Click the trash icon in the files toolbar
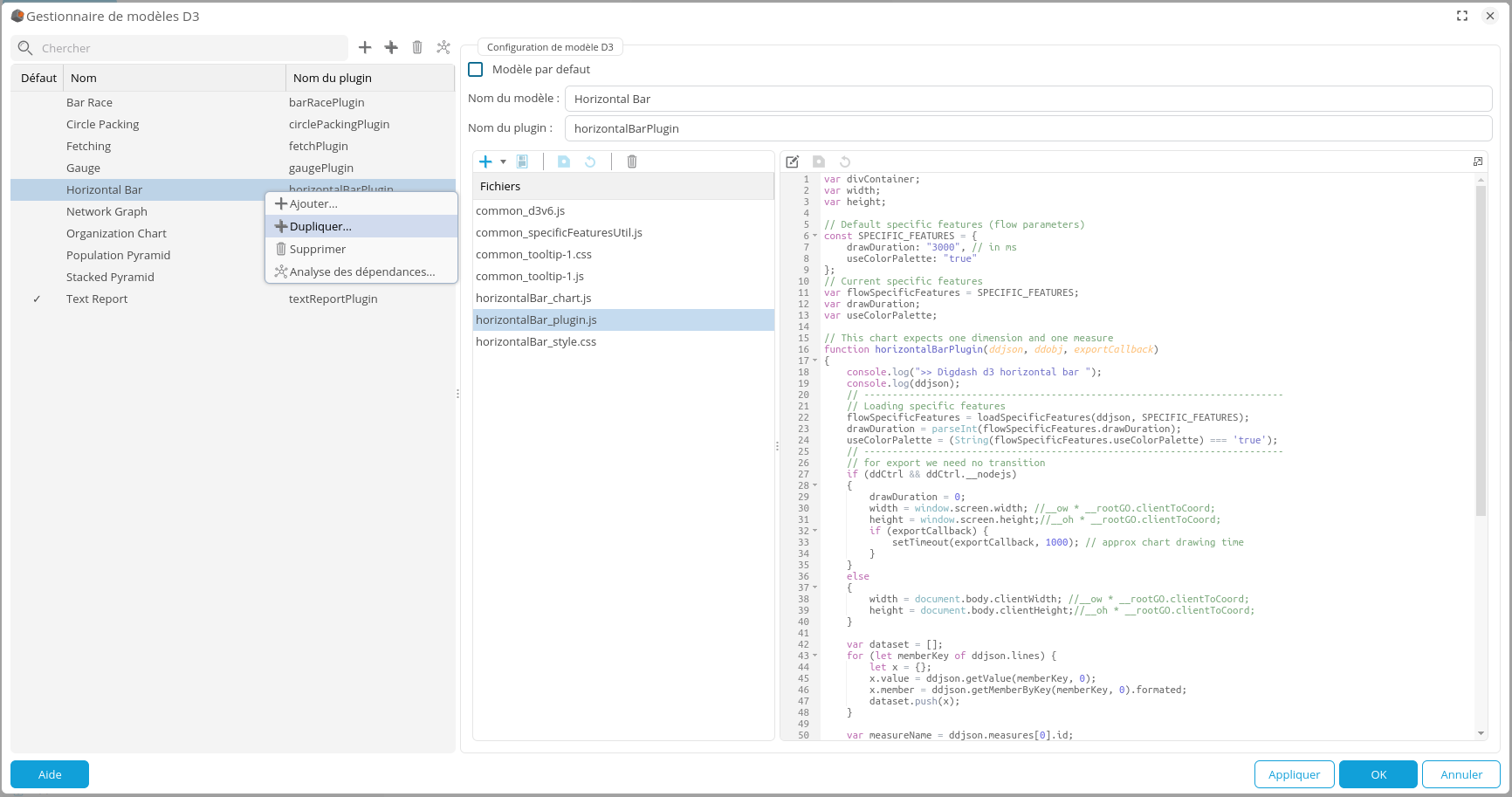Viewport: 1512px width, 797px height. tap(632, 161)
